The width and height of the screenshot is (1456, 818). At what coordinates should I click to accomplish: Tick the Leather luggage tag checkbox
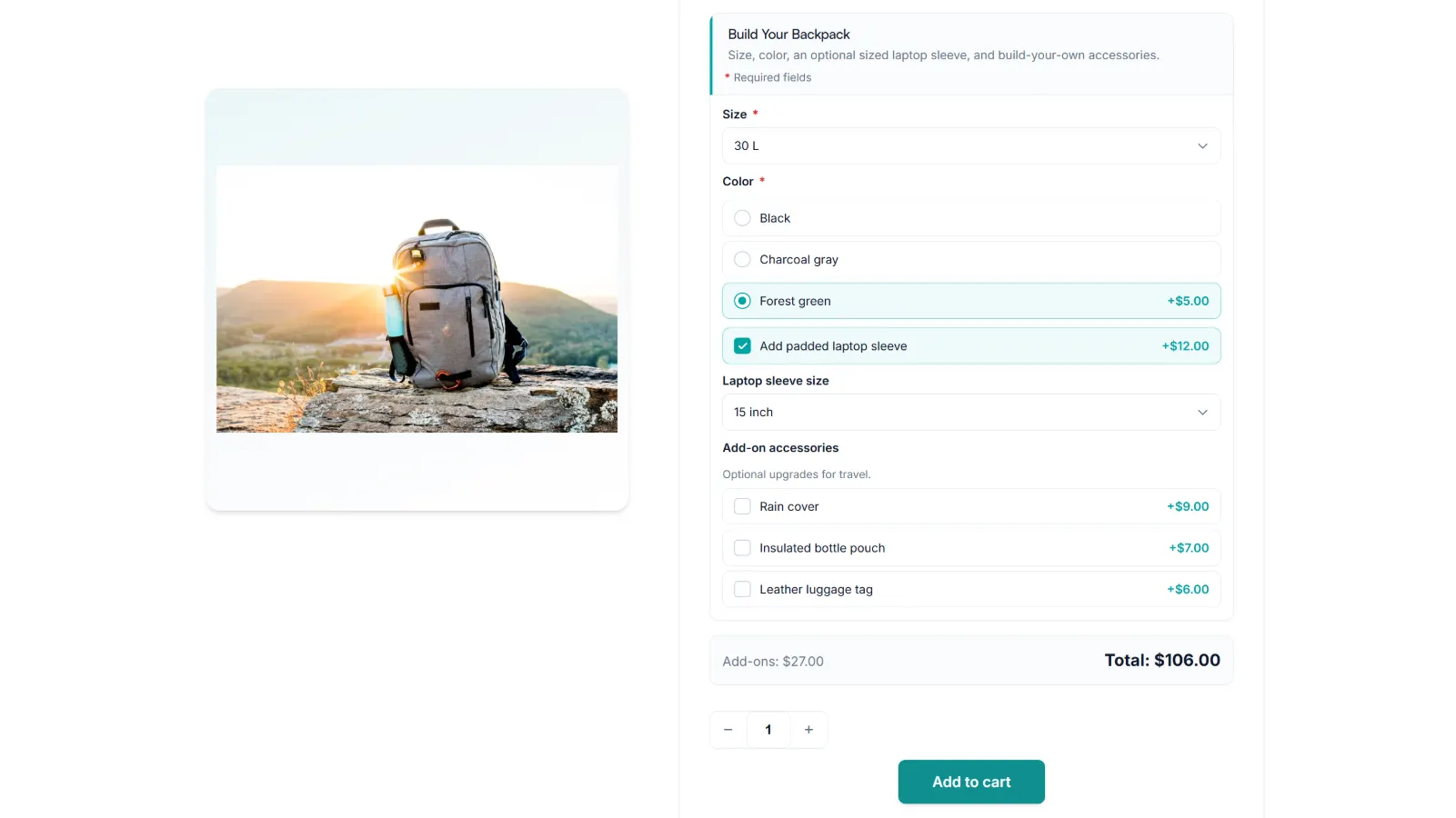[x=742, y=589]
